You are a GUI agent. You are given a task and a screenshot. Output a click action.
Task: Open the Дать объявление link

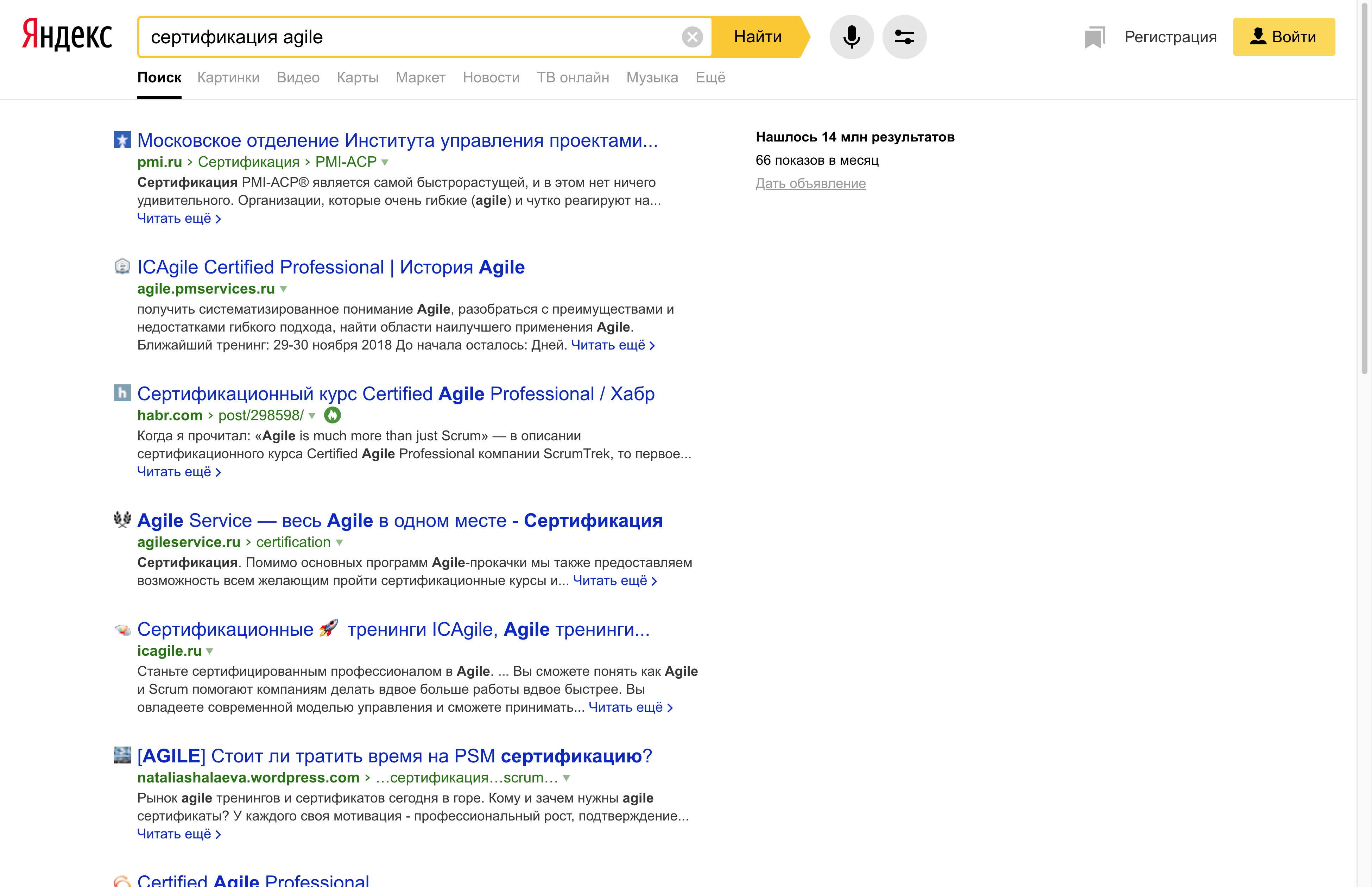[x=811, y=183]
